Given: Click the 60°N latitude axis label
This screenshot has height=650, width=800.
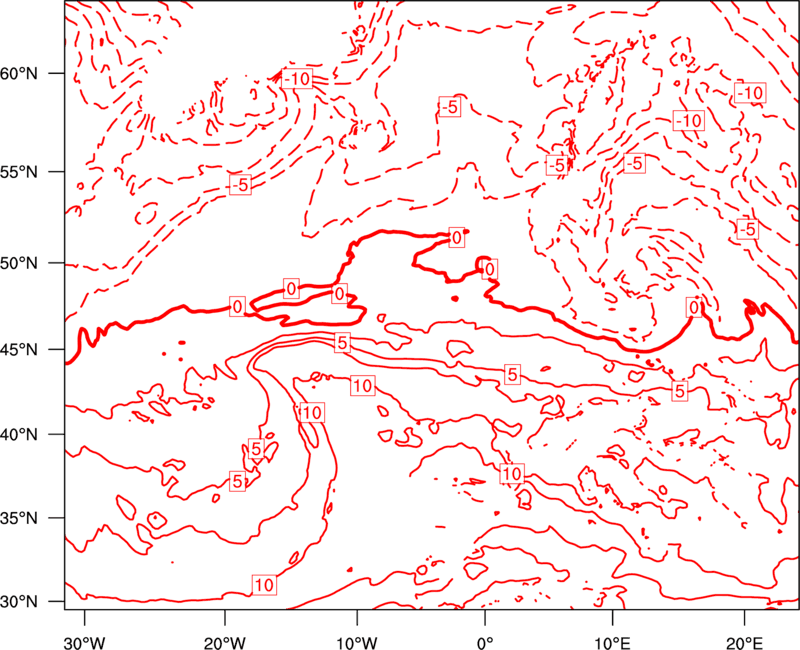Looking at the screenshot, I should tap(19, 74).
